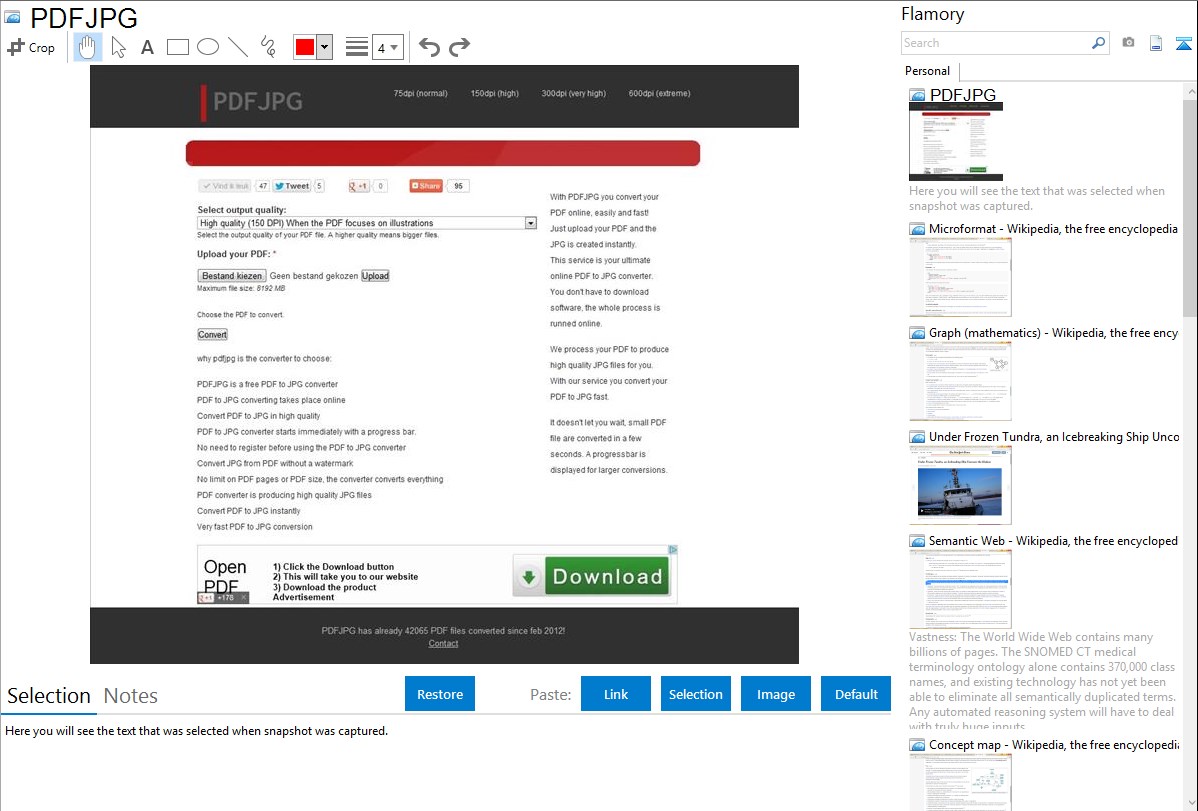Choose the straight line tool
Viewport: 1198px width, 811px height.
[x=238, y=47]
